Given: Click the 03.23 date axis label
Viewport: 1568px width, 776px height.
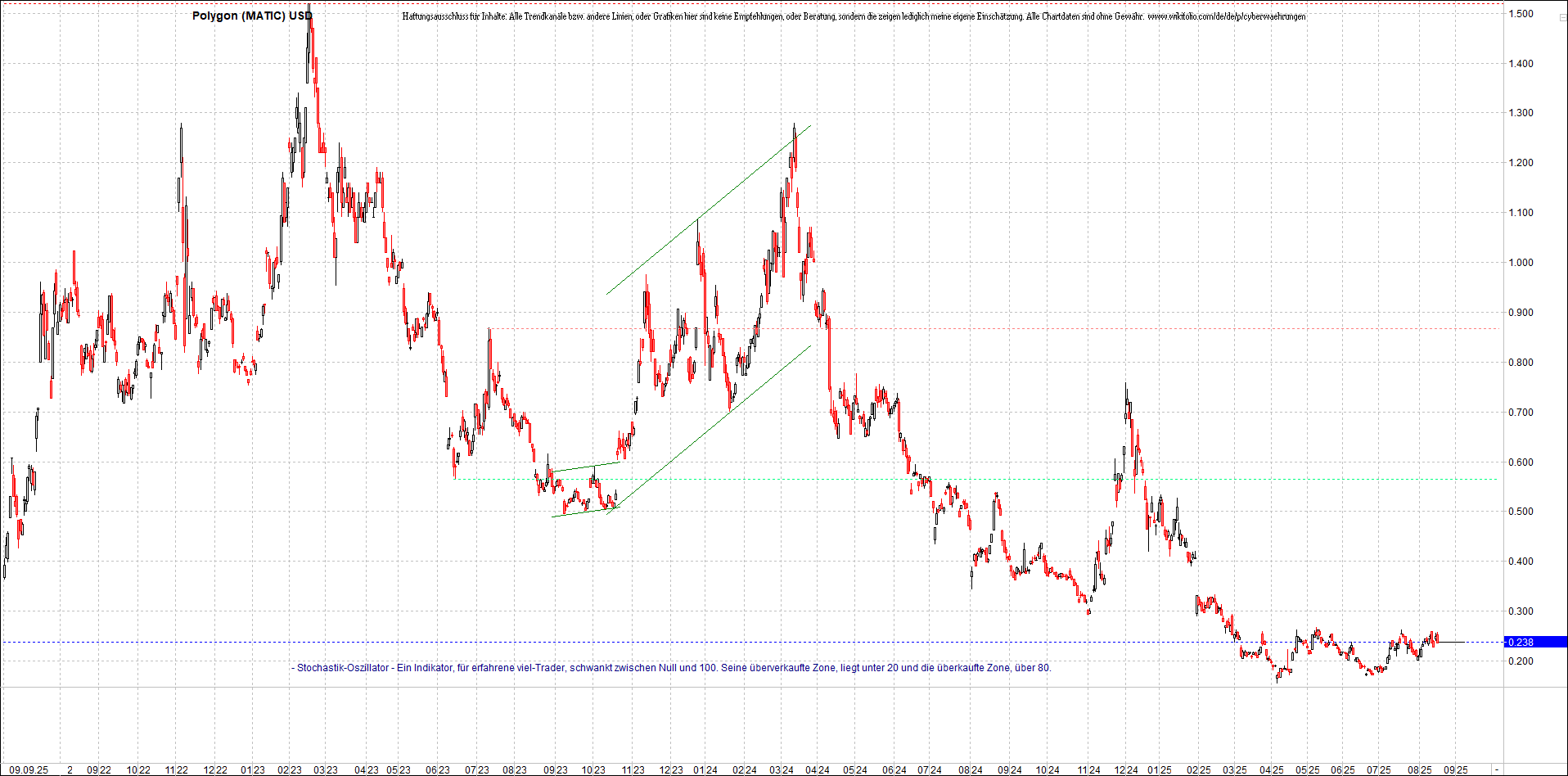Looking at the screenshot, I should click(x=327, y=769).
